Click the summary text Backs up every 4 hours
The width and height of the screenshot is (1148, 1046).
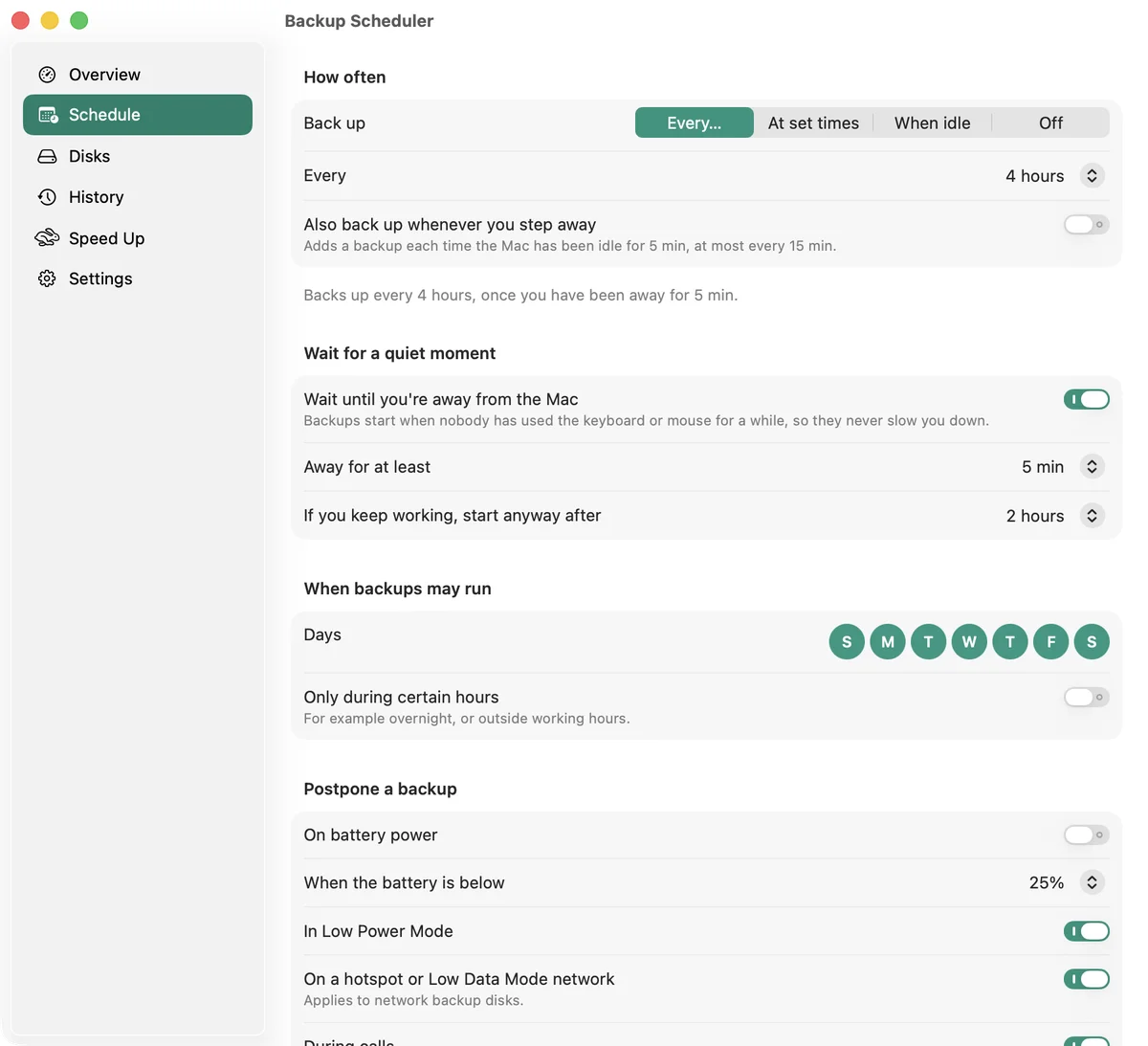click(x=520, y=295)
